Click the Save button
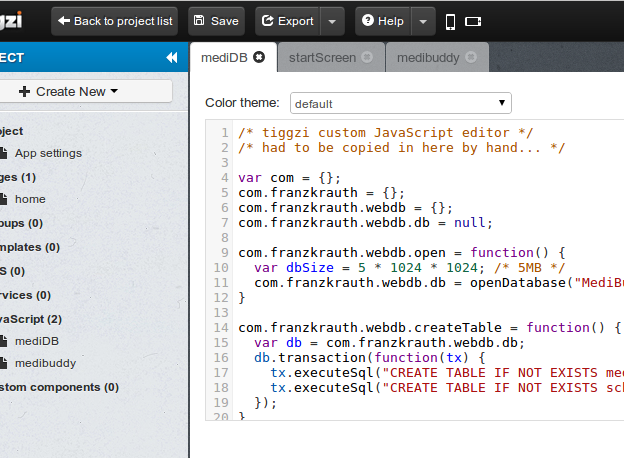 (215, 21)
